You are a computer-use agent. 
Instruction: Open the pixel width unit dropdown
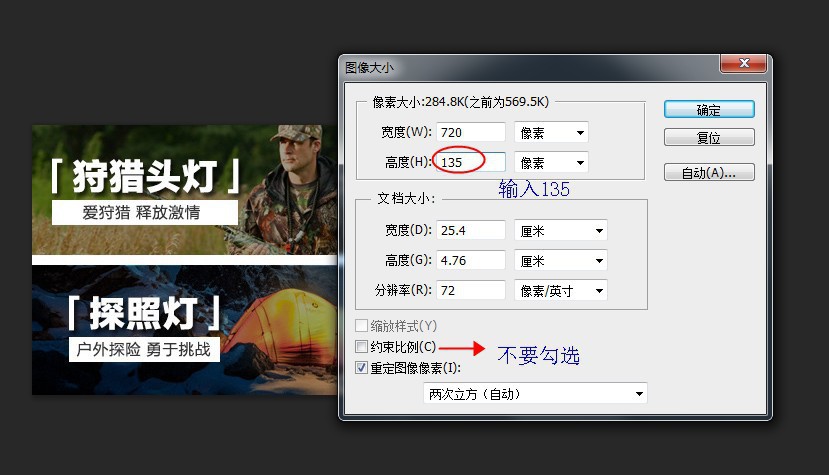[x=551, y=132]
